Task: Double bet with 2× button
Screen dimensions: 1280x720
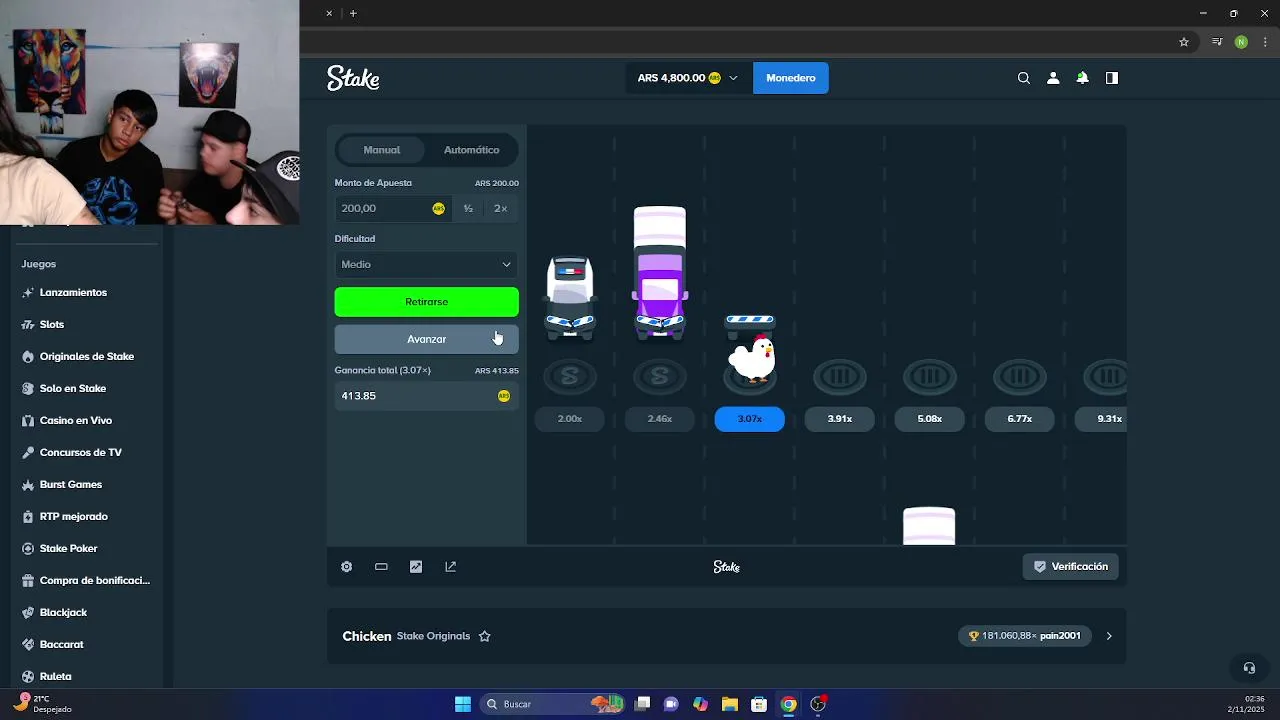Action: (x=500, y=208)
